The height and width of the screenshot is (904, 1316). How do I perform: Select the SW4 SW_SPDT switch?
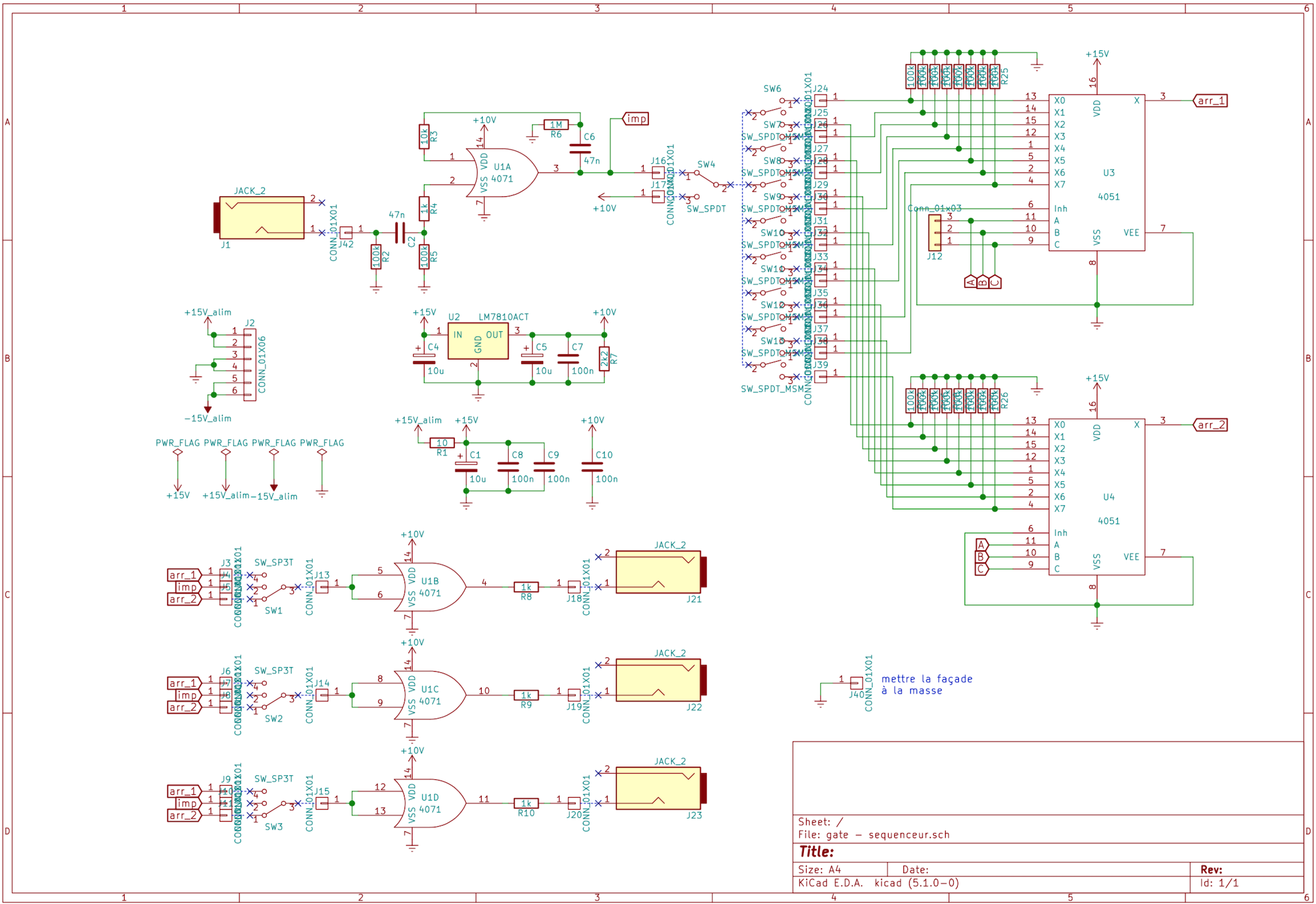pyautogui.click(x=707, y=179)
